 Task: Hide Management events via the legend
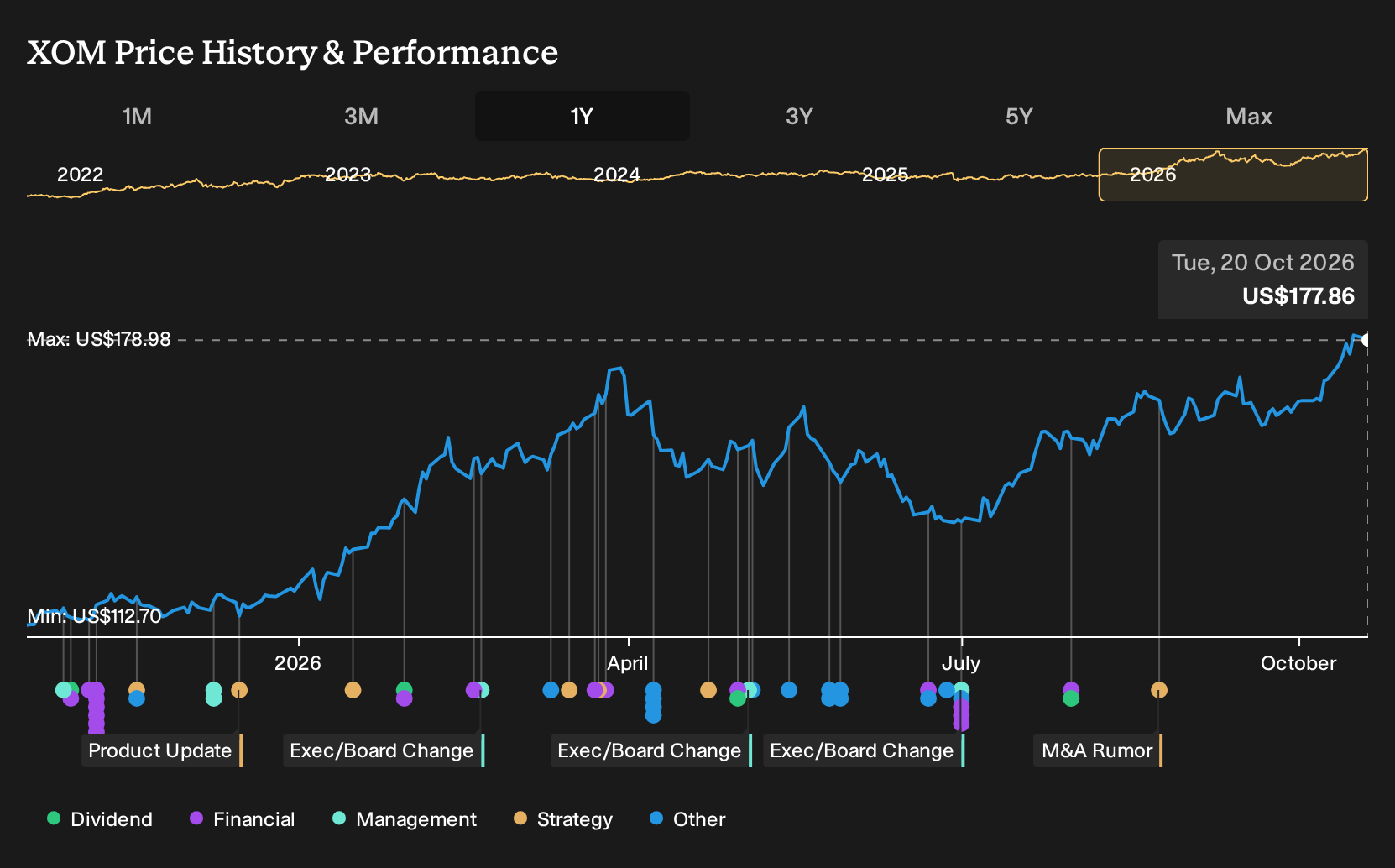coord(405,819)
